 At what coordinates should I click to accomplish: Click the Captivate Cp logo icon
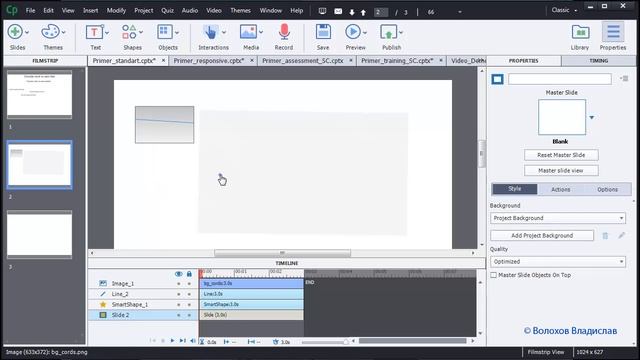pyautogui.click(x=12, y=10)
